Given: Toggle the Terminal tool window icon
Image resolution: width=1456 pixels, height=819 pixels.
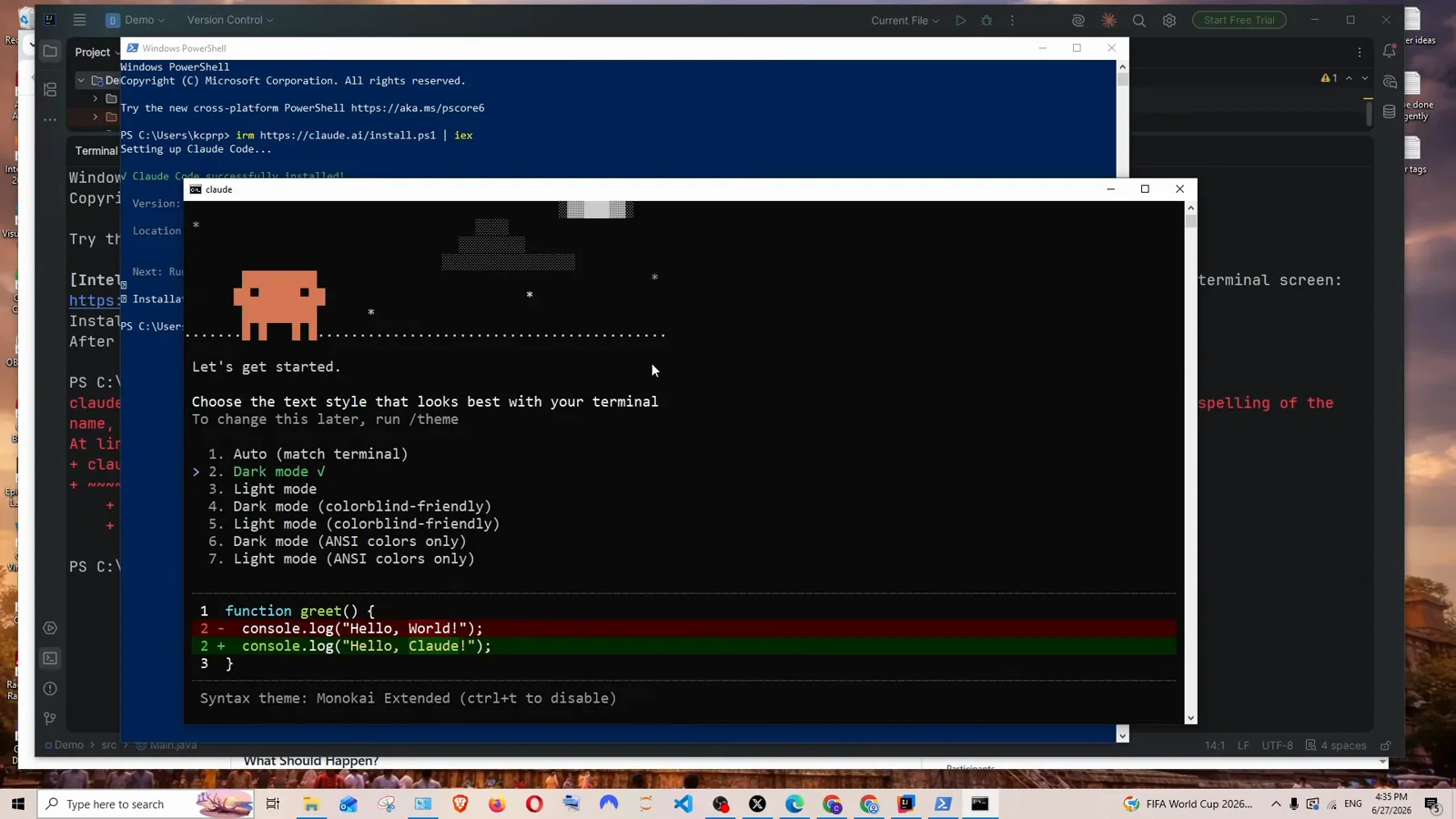Looking at the screenshot, I should coord(50,658).
